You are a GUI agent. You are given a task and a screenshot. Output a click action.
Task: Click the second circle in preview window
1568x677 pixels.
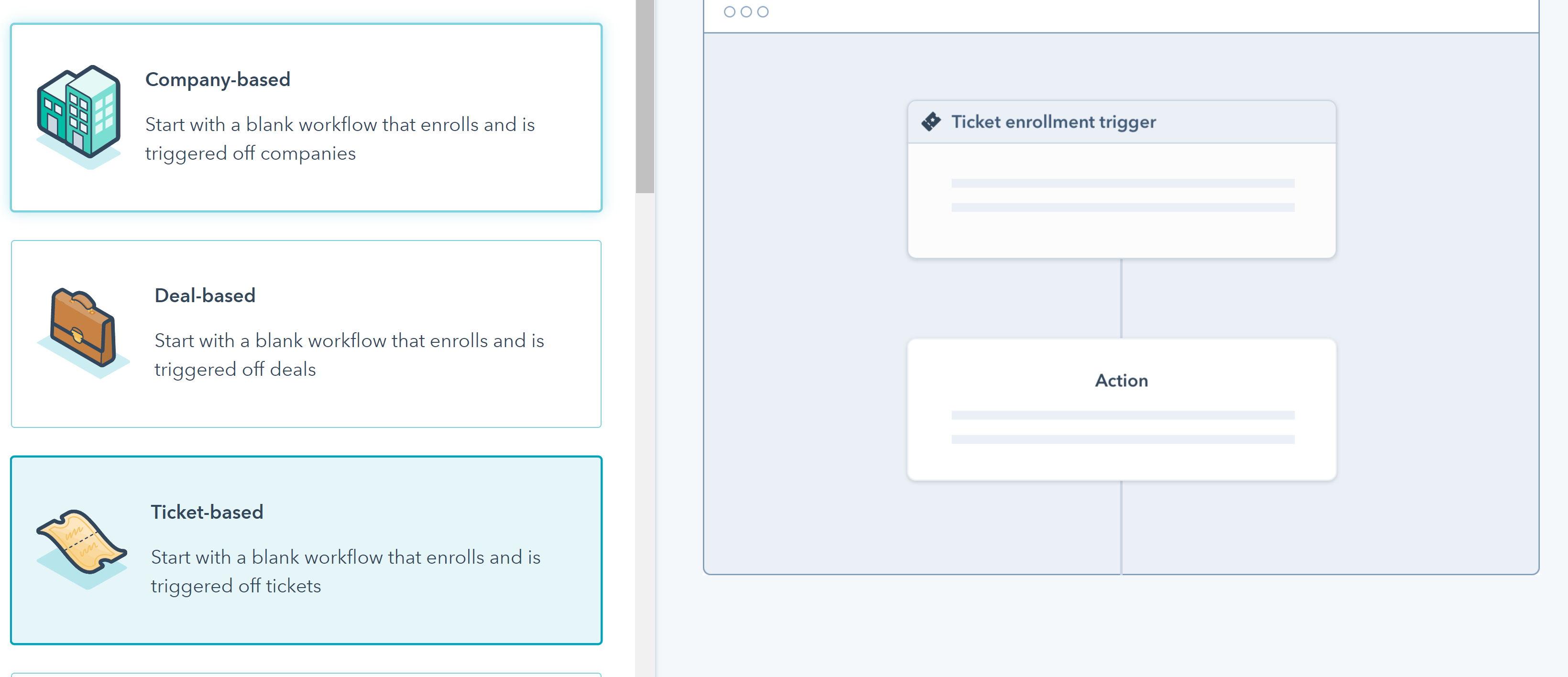coord(746,11)
